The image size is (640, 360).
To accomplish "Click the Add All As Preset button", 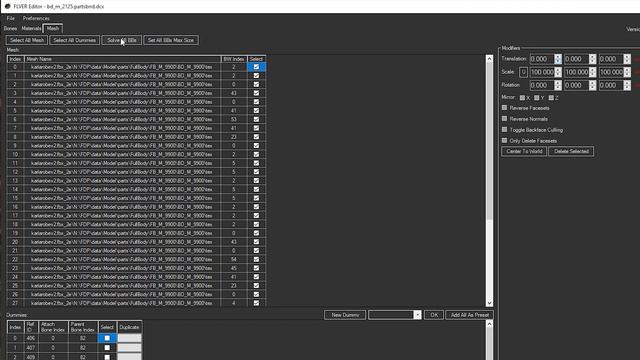I will 469,315.
